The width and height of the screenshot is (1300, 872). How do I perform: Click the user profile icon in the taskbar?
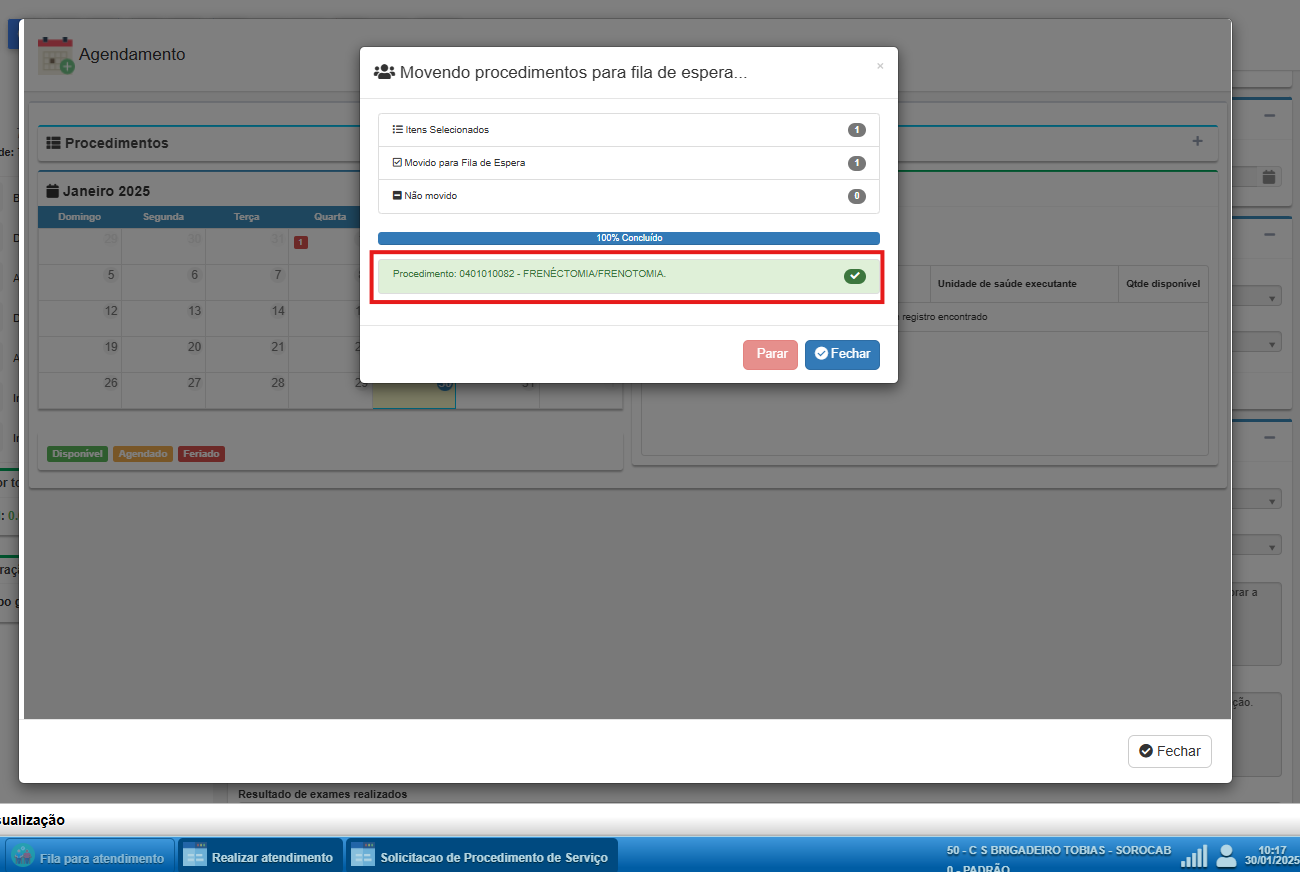1226,856
